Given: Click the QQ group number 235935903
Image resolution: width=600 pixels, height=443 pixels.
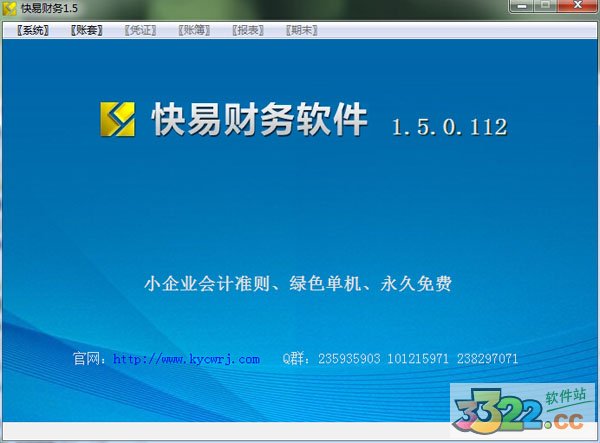Looking at the screenshot, I should tap(349, 359).
